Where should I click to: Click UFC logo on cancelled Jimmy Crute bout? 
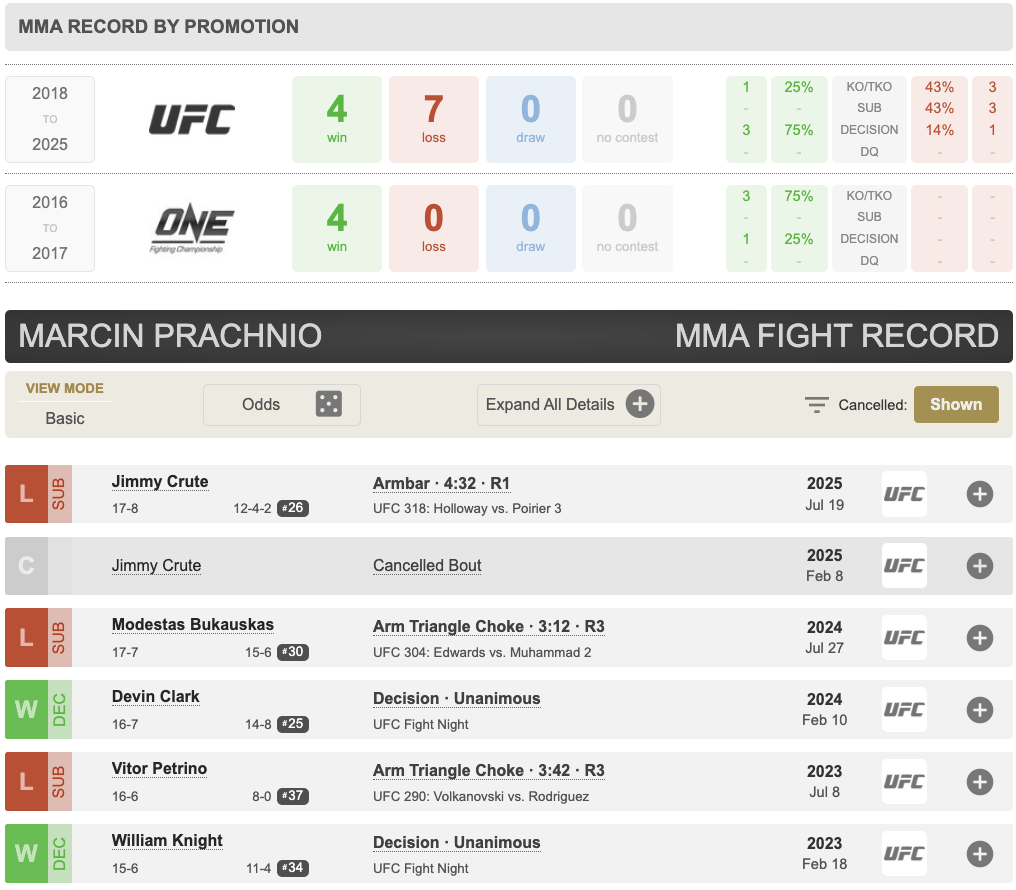[x=904, y=566]
